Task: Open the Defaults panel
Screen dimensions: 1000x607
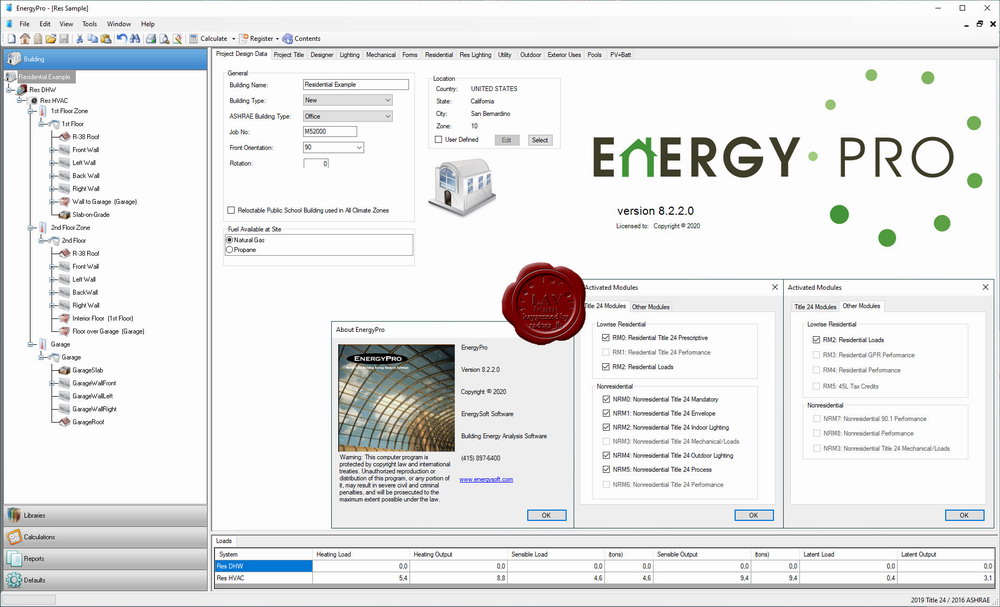Action: coord(105,580)
